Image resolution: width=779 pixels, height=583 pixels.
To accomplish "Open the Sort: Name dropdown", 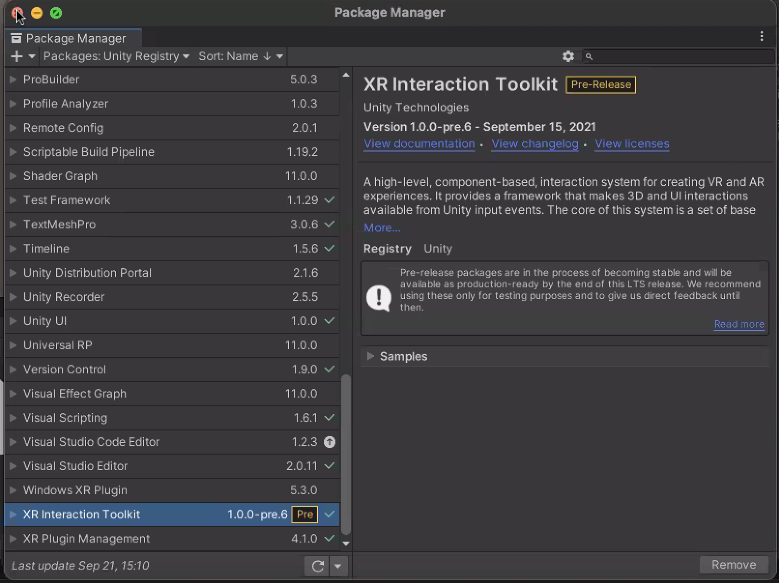I will pyautogui.click(x=241, y=56).
